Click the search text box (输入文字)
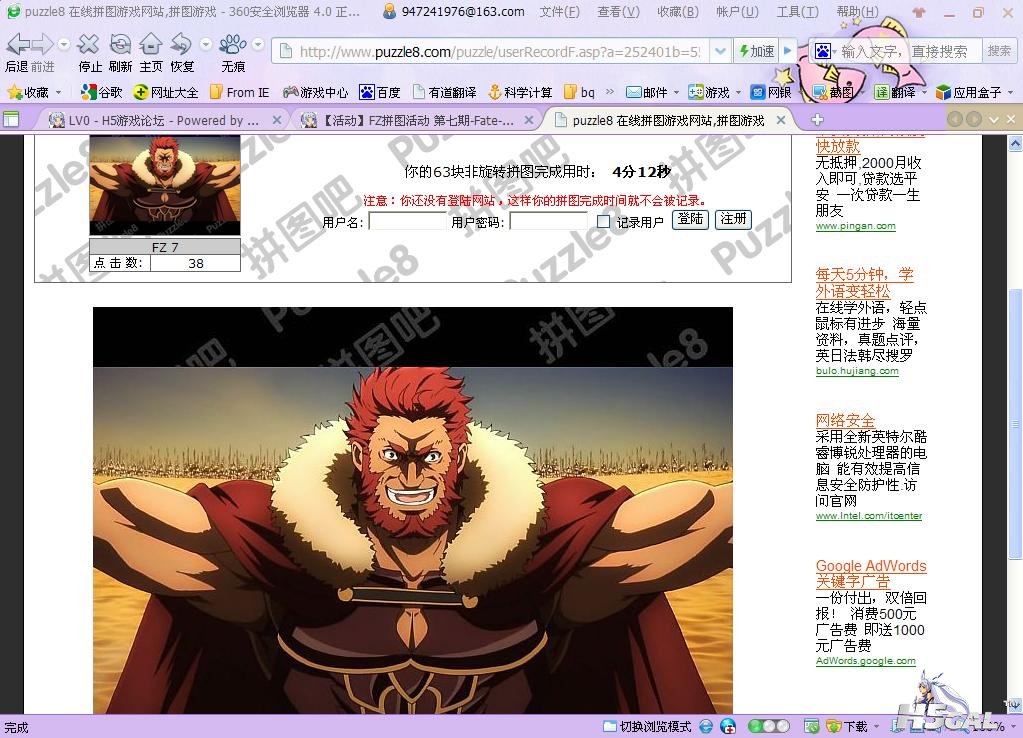The width and height of the screenshot is (1023, 738). [x=909, y=51]
